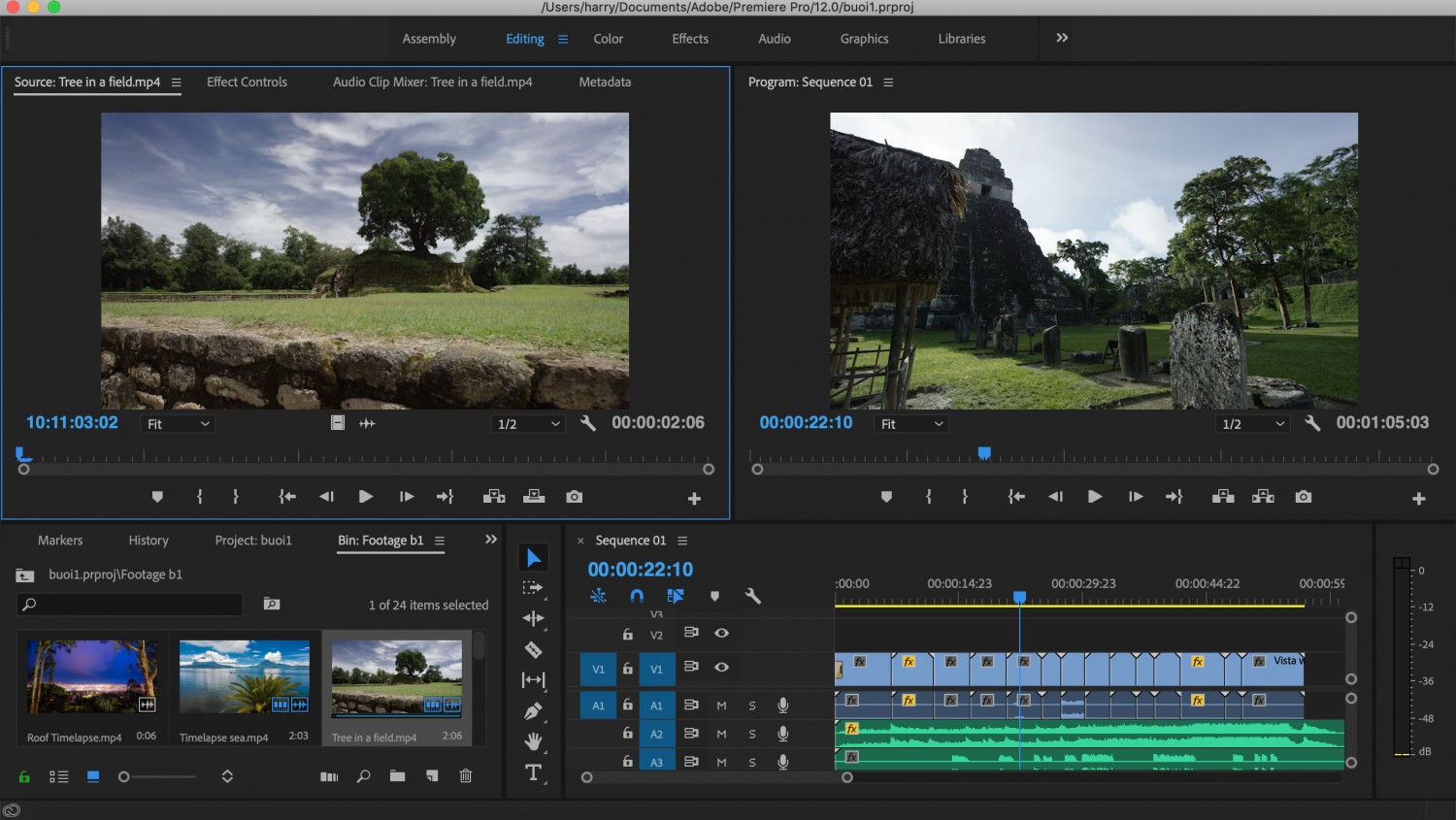This screenshot has height=820, width=1456.
Task: Open Program monitor 1/2 resolution dropdown
Action: point(1252,424)
